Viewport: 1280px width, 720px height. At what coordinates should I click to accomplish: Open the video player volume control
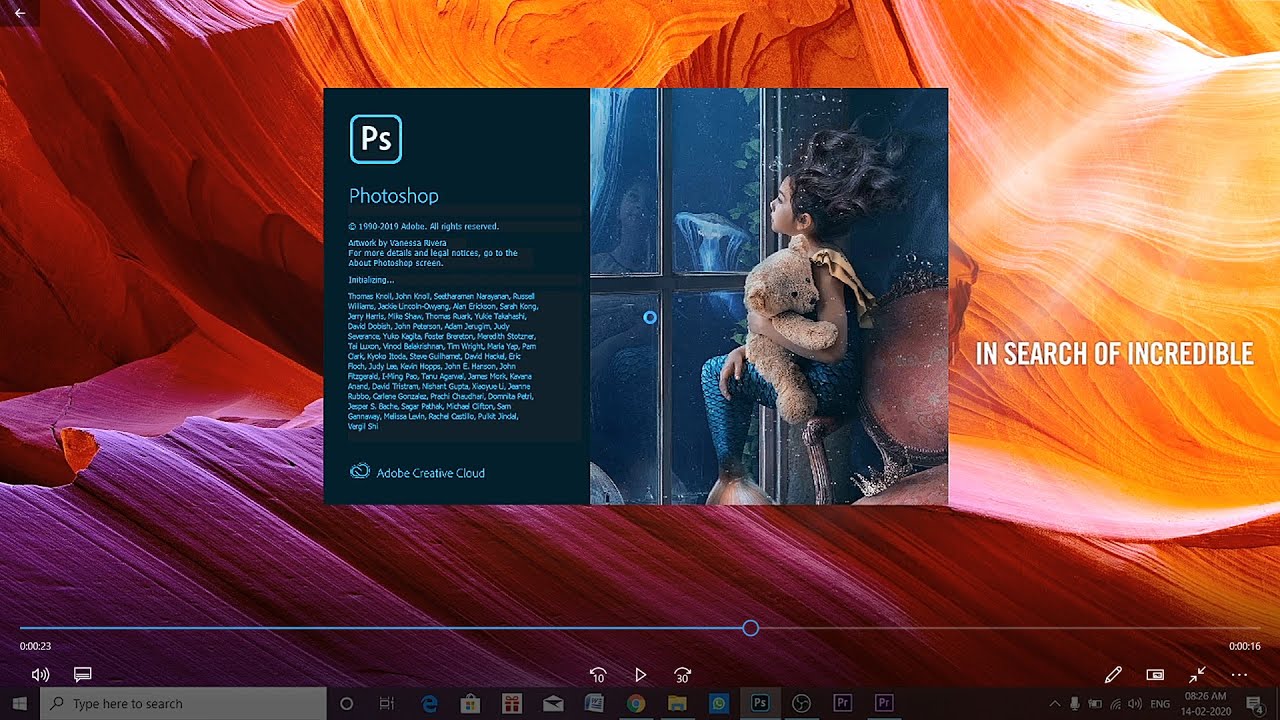pos(40,675)
